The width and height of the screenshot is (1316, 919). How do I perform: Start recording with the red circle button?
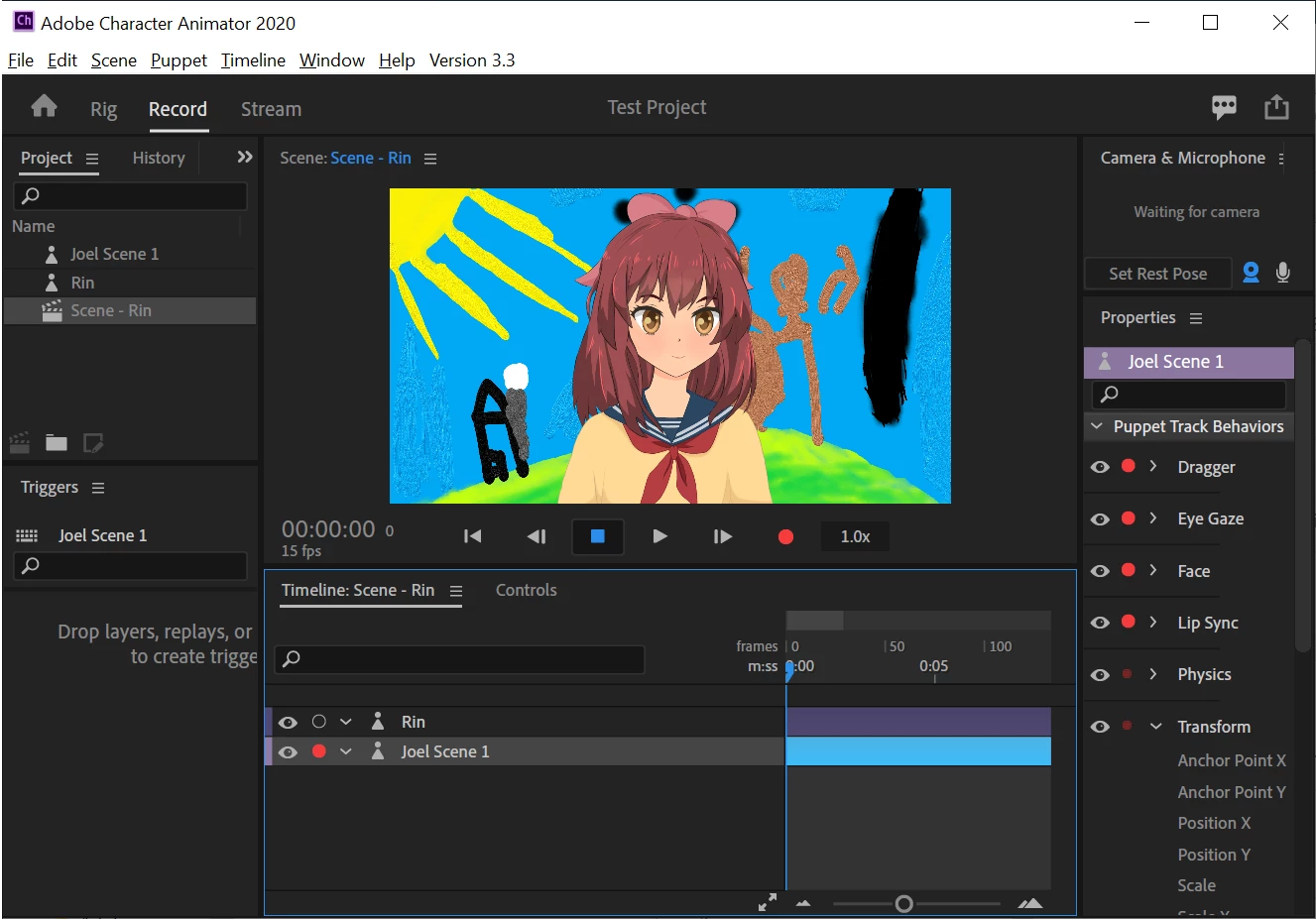click(785, 536)
